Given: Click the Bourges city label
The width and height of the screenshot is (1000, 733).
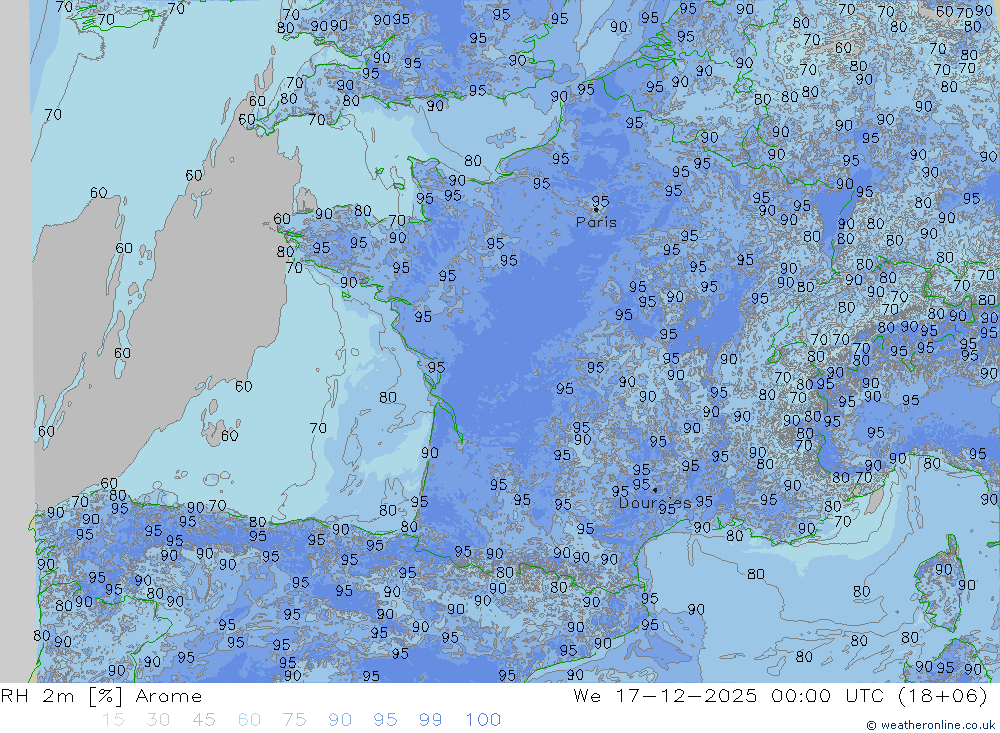Looking at the screenshot, I should point(655,503).
